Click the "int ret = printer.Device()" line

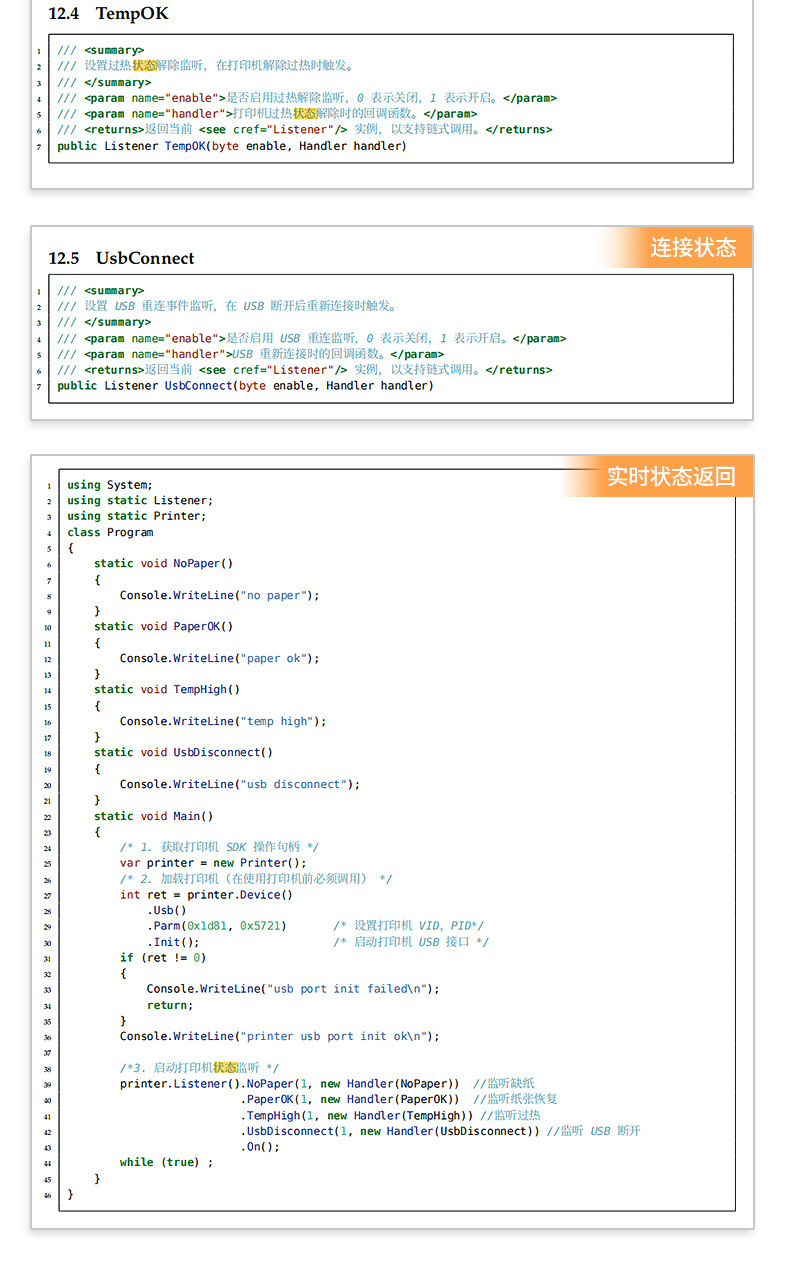[x=207, y=895]
